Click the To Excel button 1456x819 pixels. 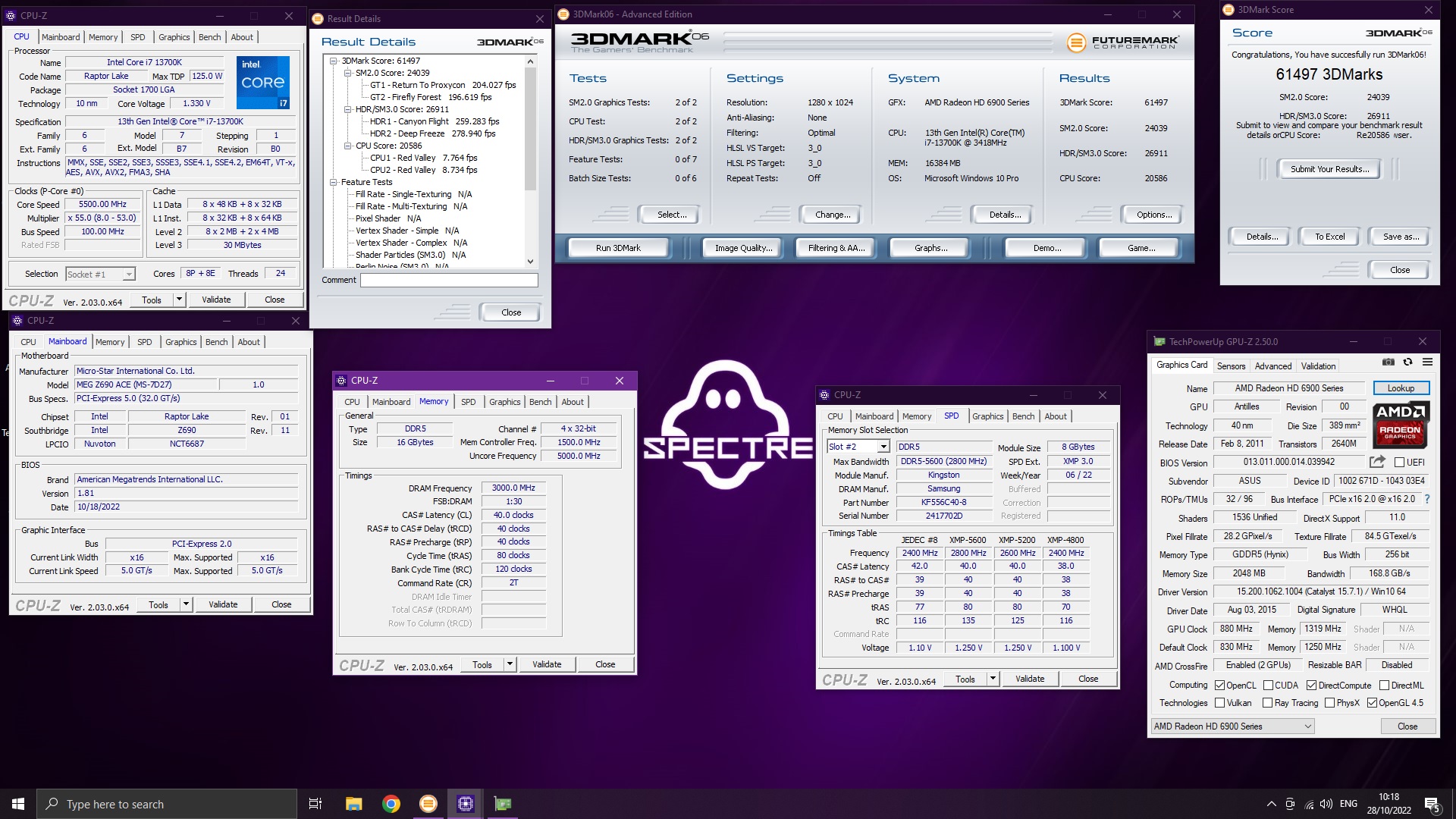[x=1329, y=237]
